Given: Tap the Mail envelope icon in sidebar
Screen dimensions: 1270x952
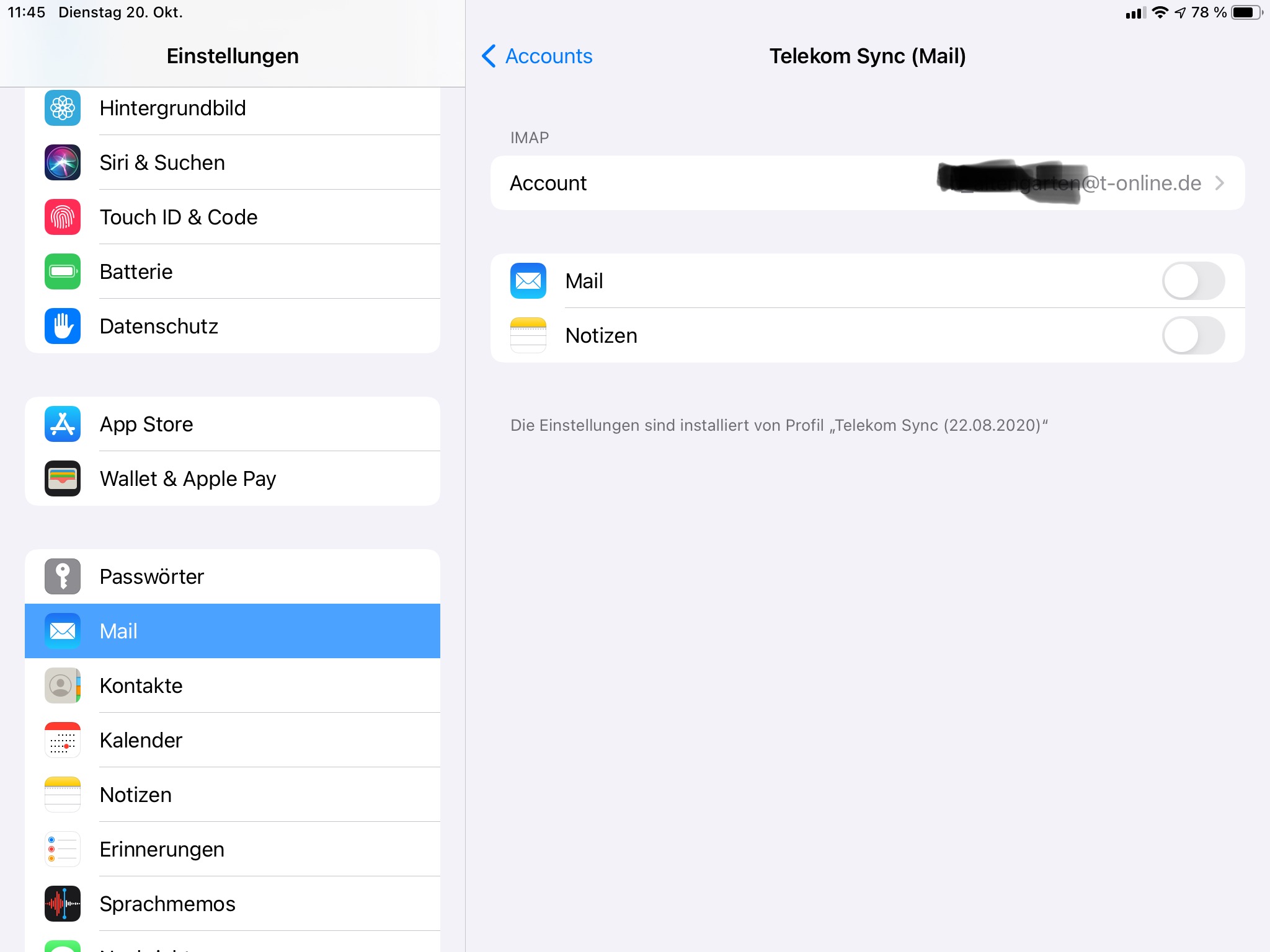Looking at the screenshot, I should pos(63,631).
